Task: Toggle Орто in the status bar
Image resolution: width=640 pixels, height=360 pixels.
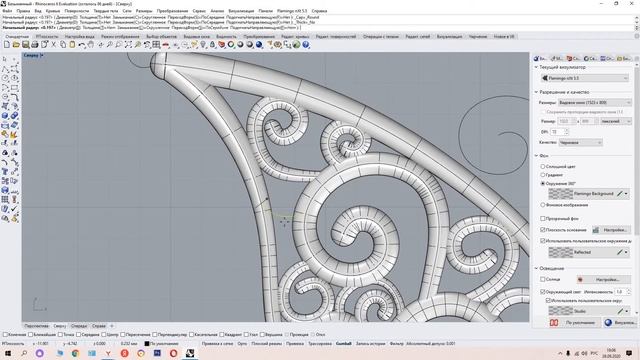Action: point(242,344)
